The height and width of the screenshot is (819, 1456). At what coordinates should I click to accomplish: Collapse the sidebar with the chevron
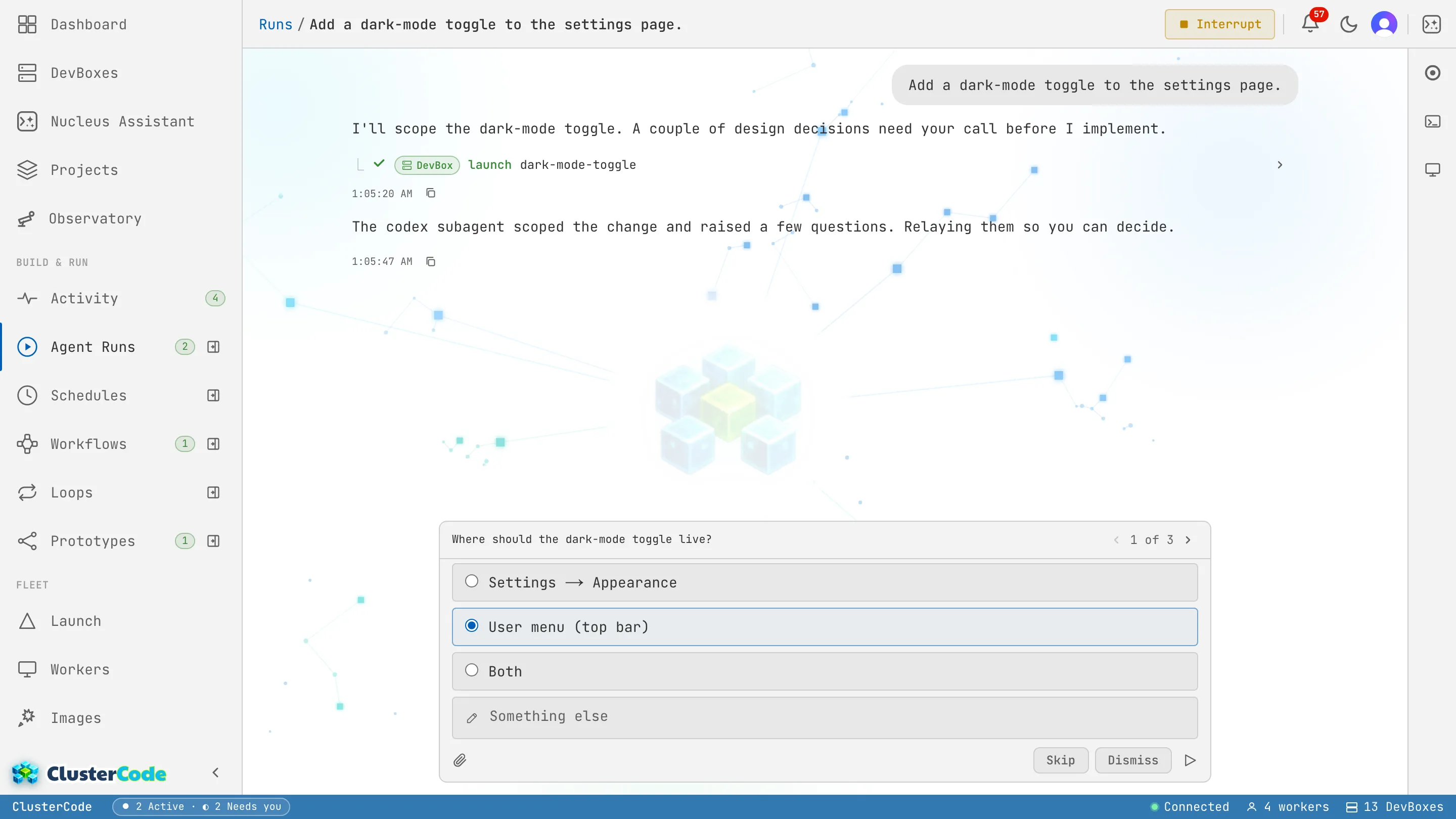point(215,772)
